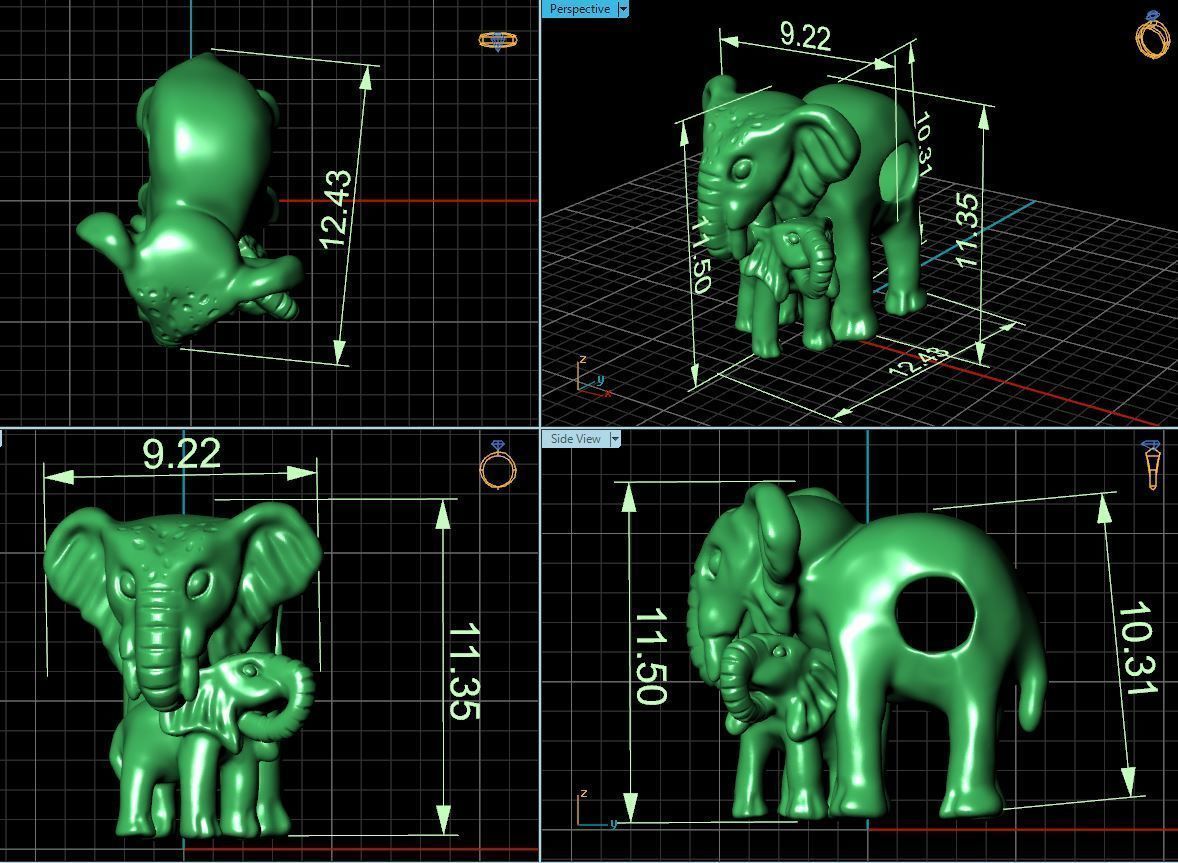Select the 11.35 dimension in the Perspective viewport
1178x863 pixels.
click(x=968, y=230)
